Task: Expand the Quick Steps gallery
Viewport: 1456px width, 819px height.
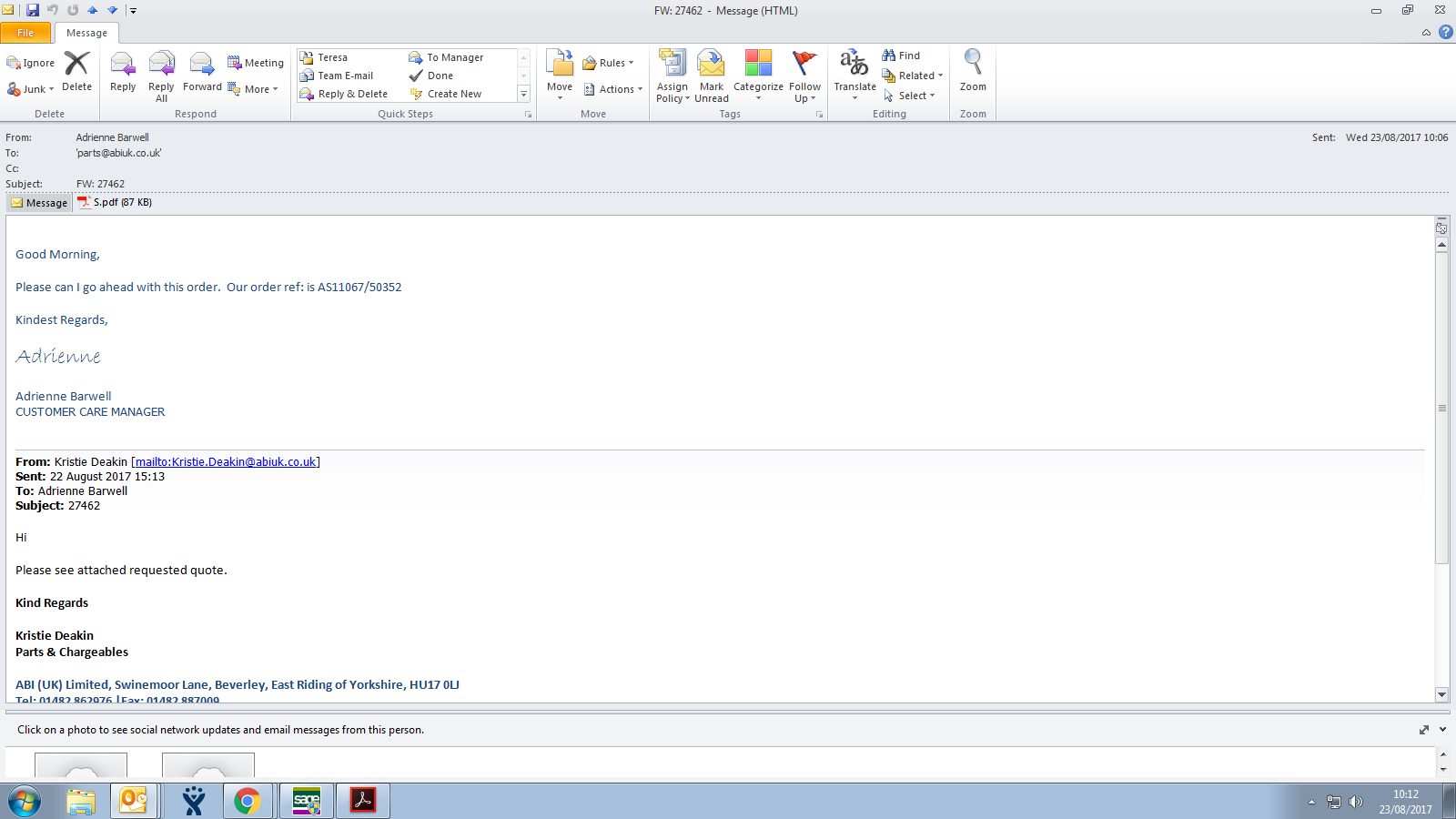Action: [523, 94]
